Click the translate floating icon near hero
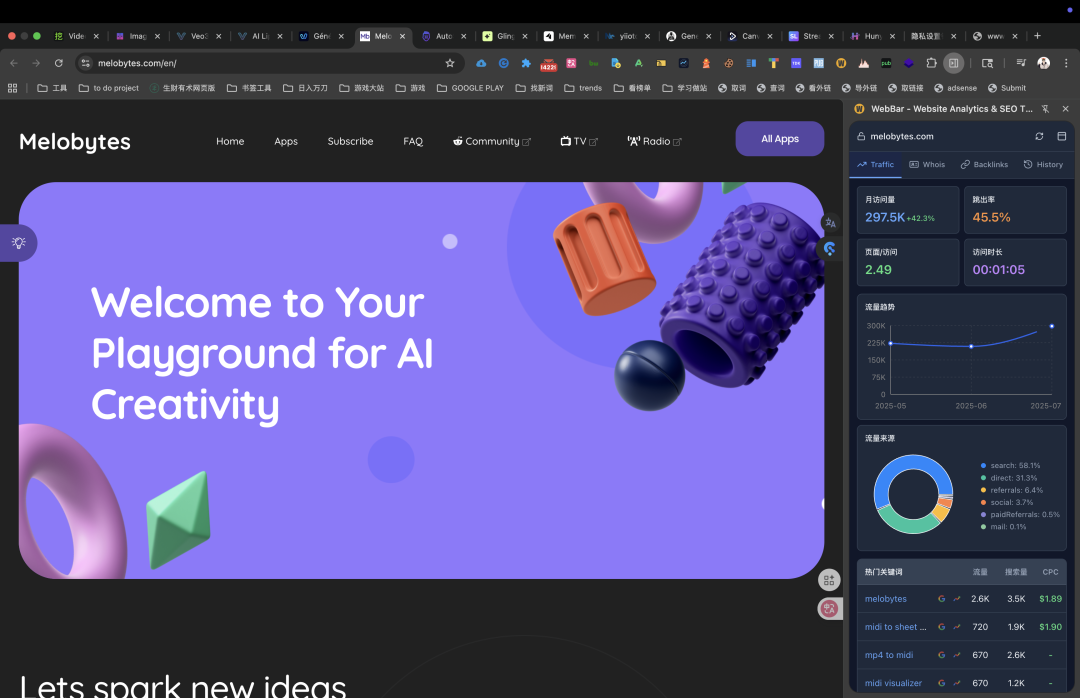The height and width of the screenshot is (698, 1080). [830, 223]
